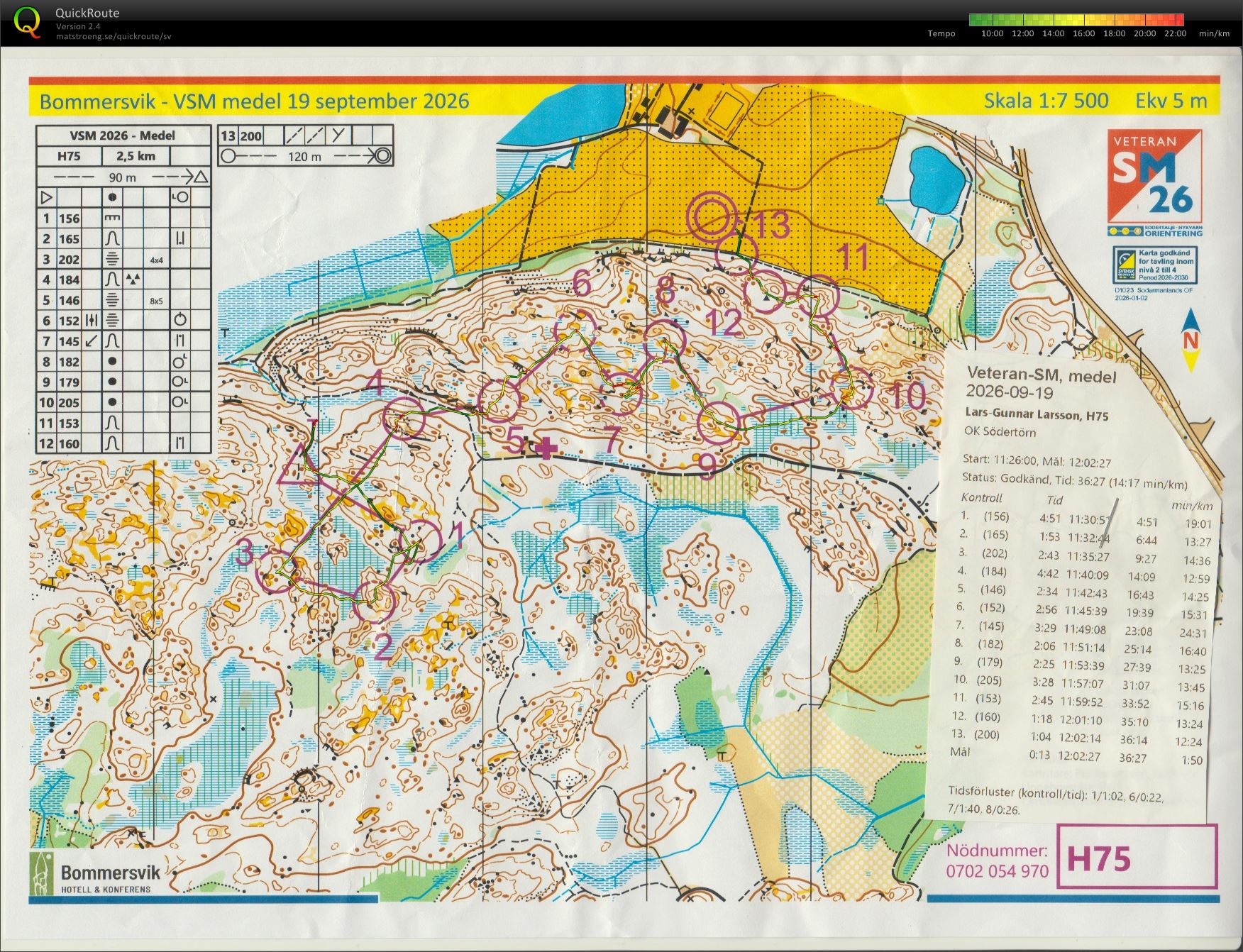
Task: Click the 'Mål' row in the result list
Action: 1076,756
